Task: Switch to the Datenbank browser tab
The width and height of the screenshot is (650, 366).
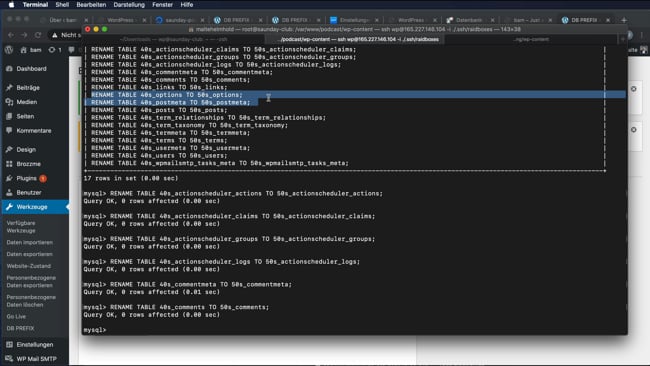Action: (469, 20)
